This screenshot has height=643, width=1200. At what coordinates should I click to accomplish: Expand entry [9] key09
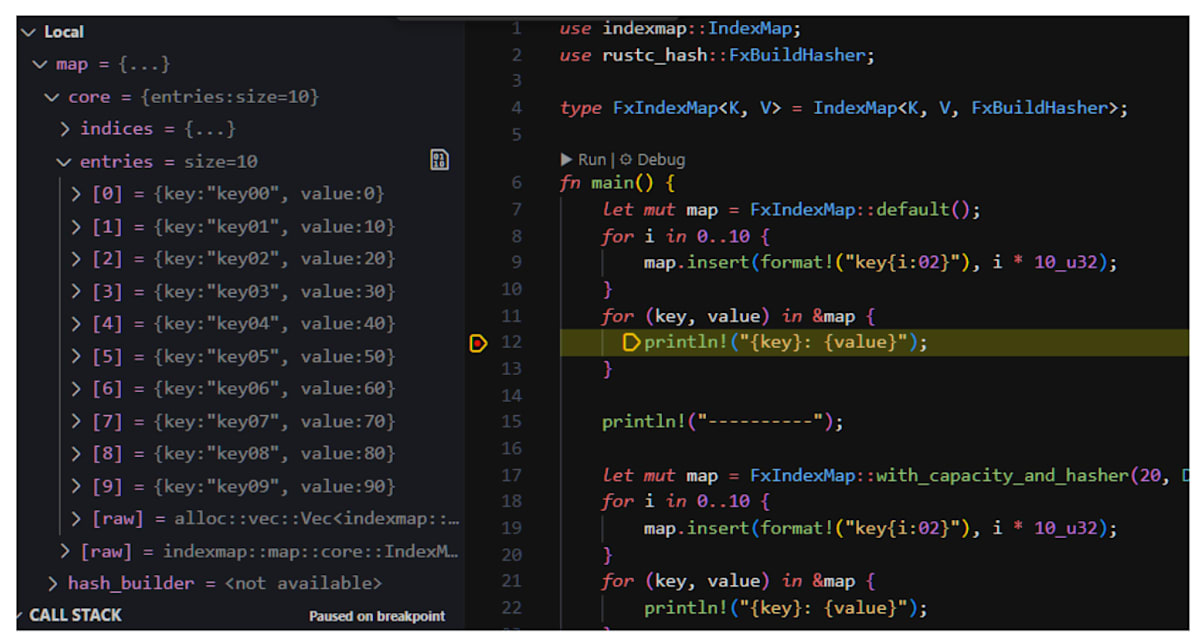[x=77, y=487]
